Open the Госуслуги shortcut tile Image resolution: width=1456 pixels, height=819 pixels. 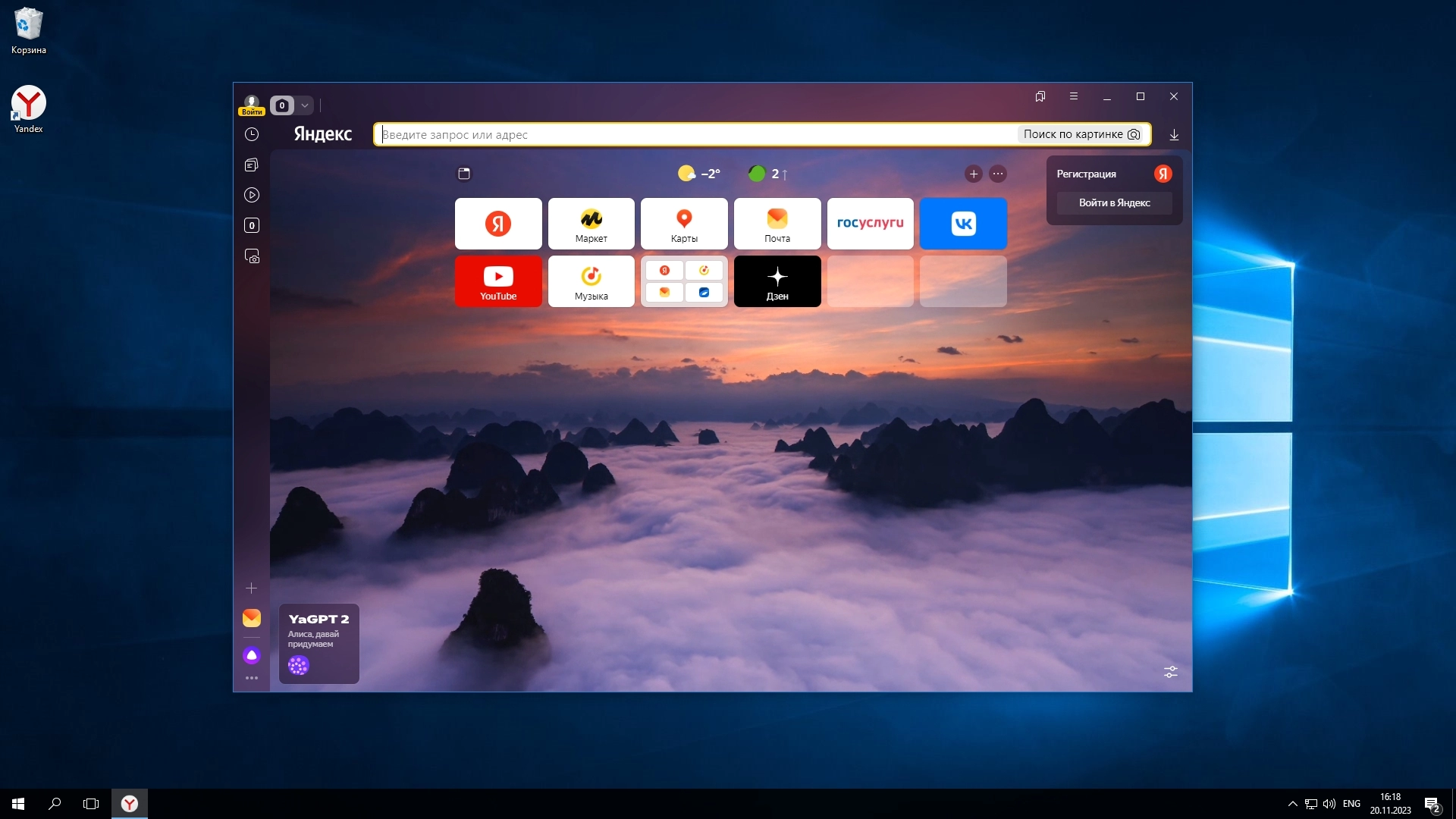coord(870,224)
